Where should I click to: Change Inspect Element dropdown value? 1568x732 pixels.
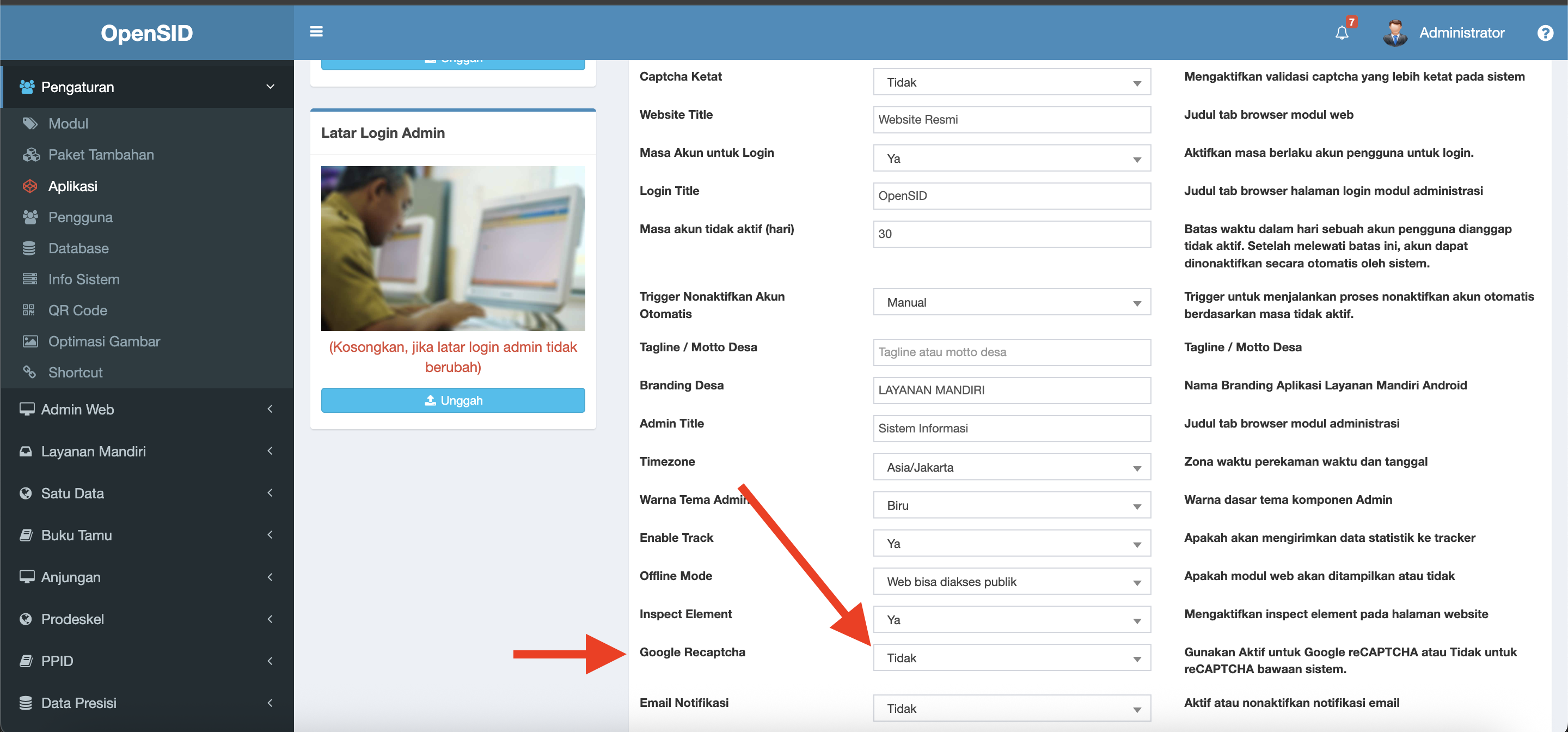(x=1011, y=620)
